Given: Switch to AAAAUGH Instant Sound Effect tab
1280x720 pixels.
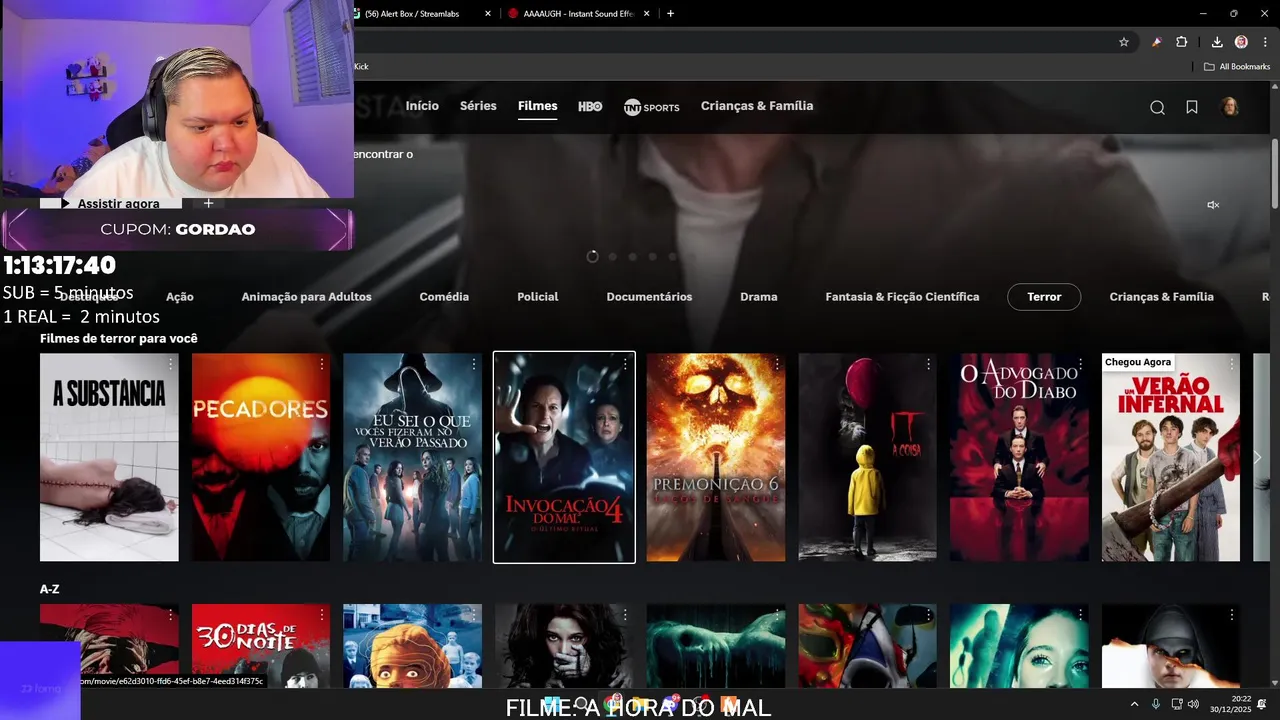Looking at the screenshot, I should (580, 13).
